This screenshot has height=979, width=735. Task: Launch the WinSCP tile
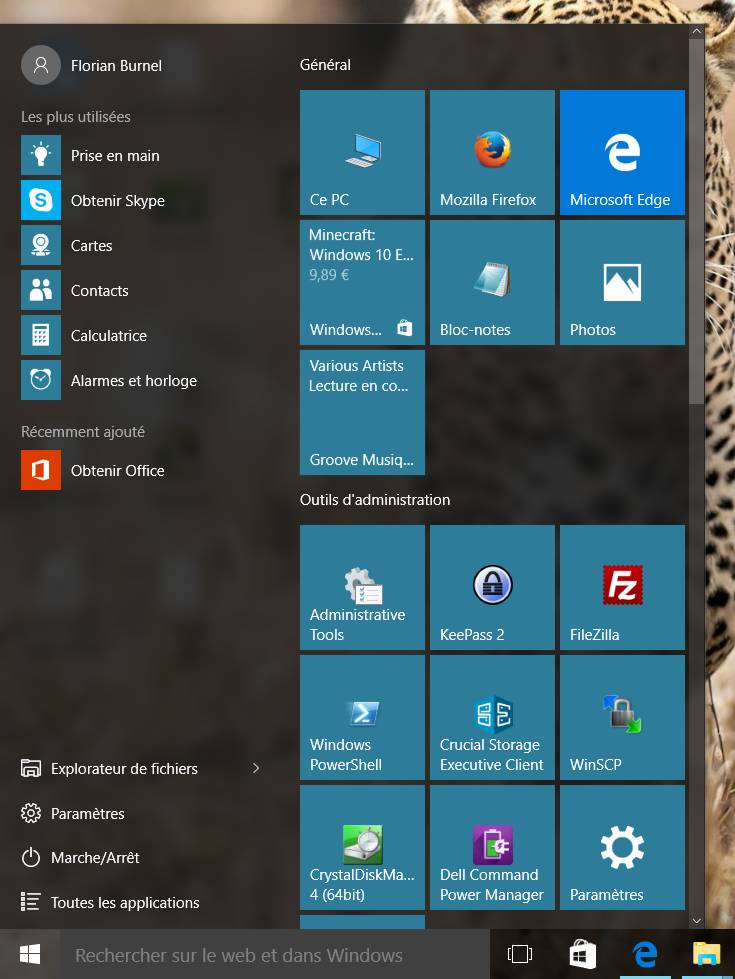click(x=622, y=717)
